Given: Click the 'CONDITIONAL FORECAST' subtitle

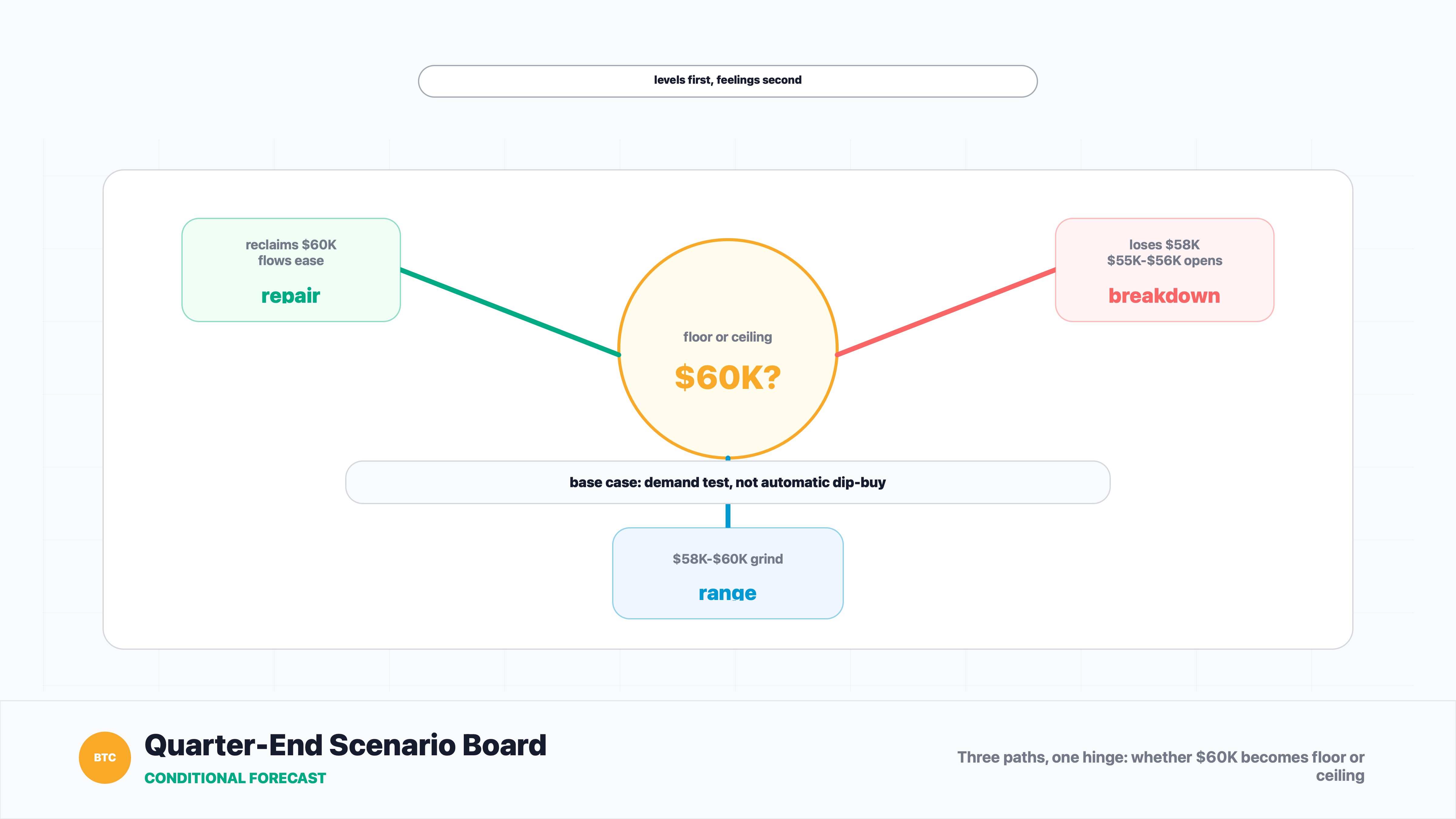Looking at the screenshot, I should (235, 778).
